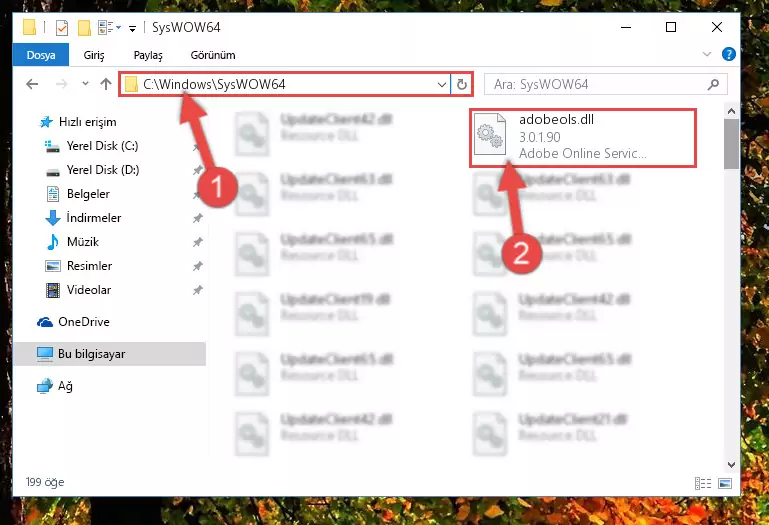Image resolution: width=769 pixels, height=525 pixels.
Task: Open the Paylaş ribbon tab
Action: pyautogui.click(x=148, y=55)
